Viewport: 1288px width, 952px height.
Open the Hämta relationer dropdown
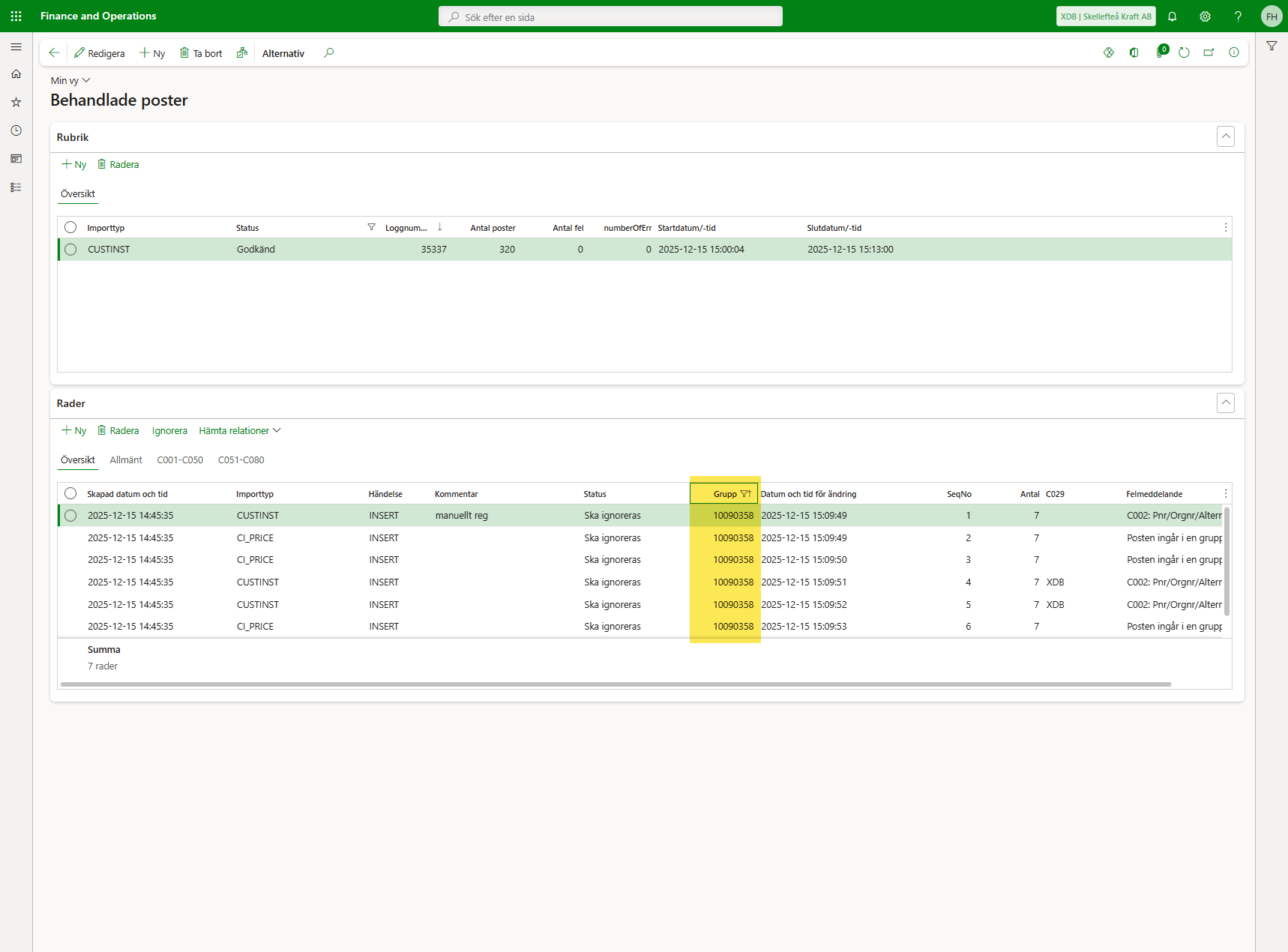[239, 431]
